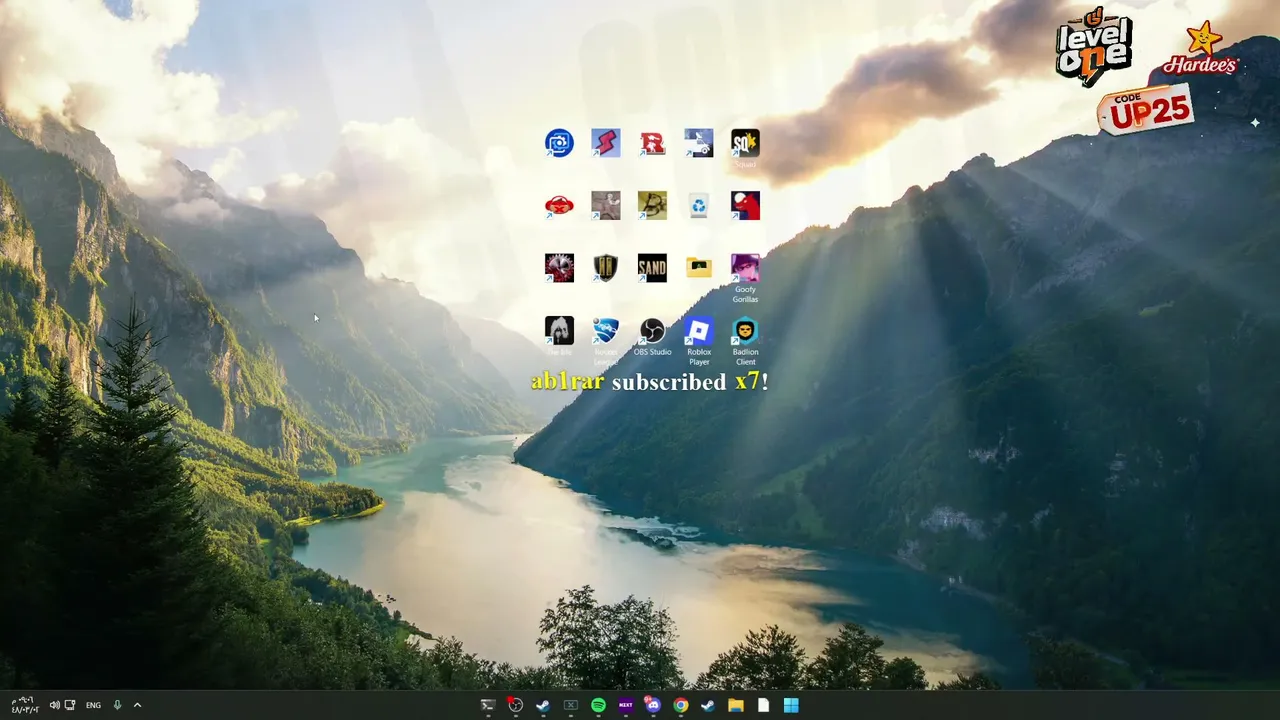1280x720 pixels.
Task: Open the blank document icon in taskbar
Action: point(763,705)
